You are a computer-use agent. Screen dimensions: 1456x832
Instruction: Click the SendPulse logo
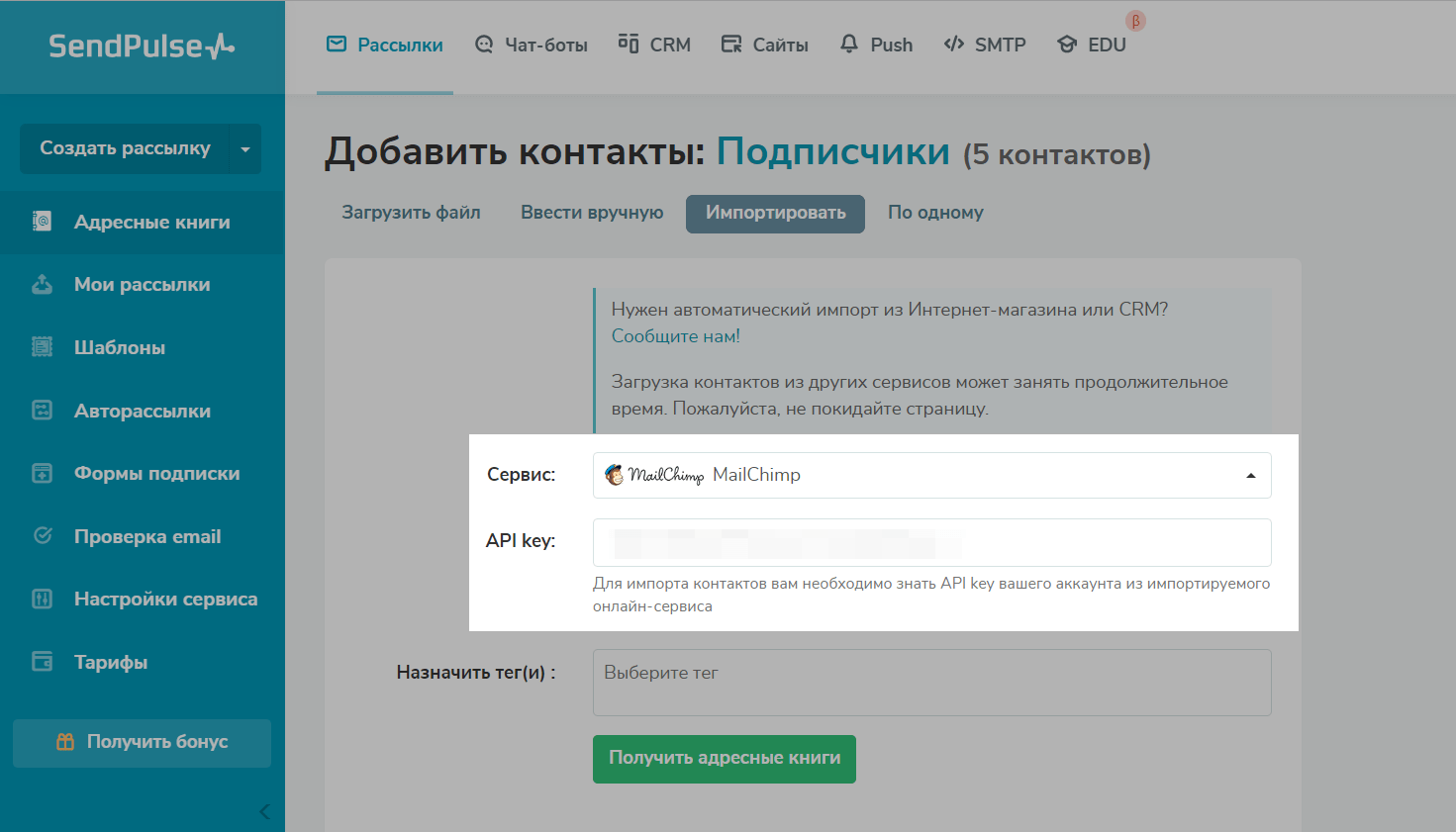click(x=142, y=46)
